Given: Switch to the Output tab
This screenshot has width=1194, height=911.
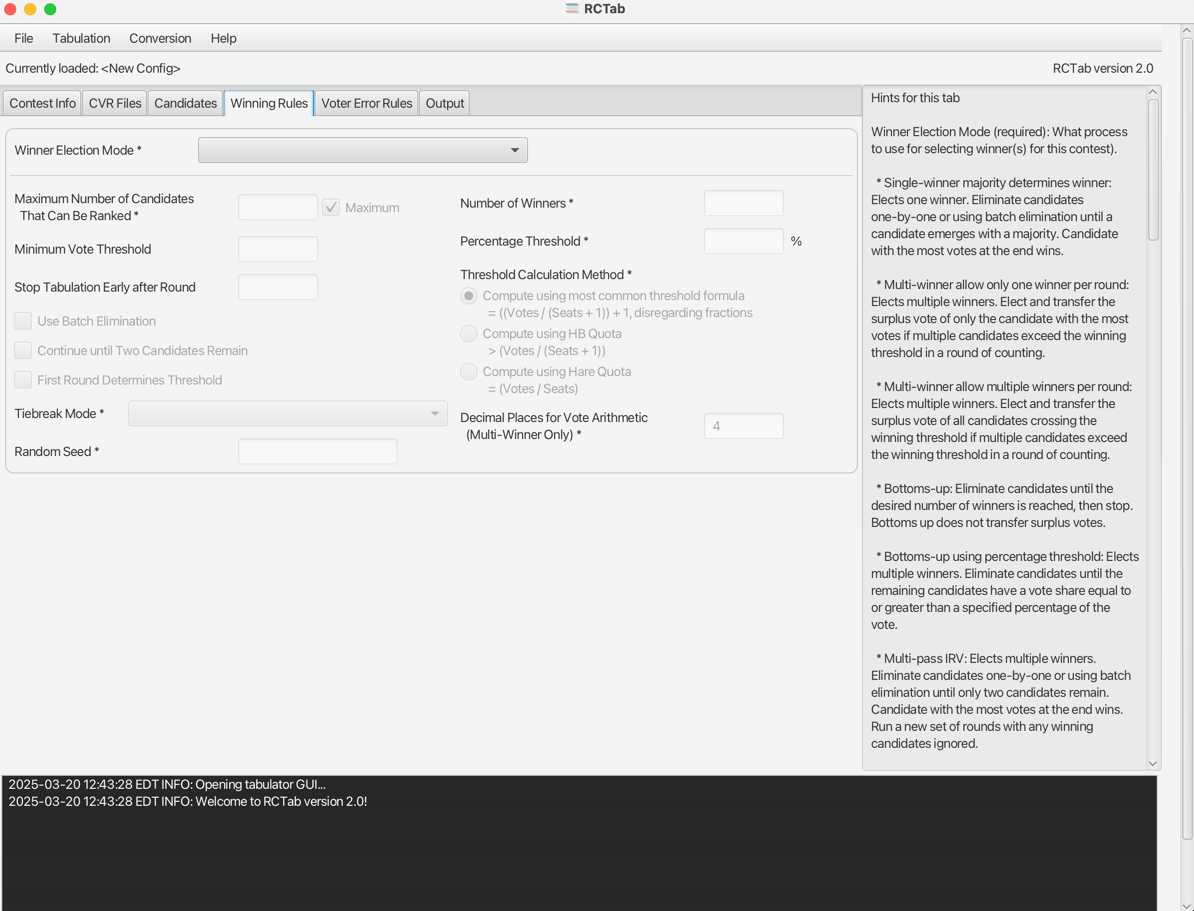Looking at the screenshot, I should tap(445, 103).
